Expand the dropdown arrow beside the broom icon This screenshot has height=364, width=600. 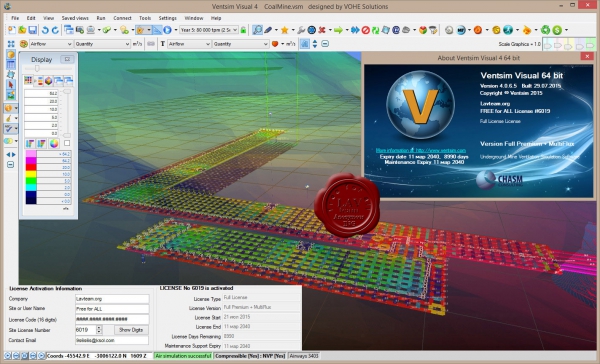[16, 119]
